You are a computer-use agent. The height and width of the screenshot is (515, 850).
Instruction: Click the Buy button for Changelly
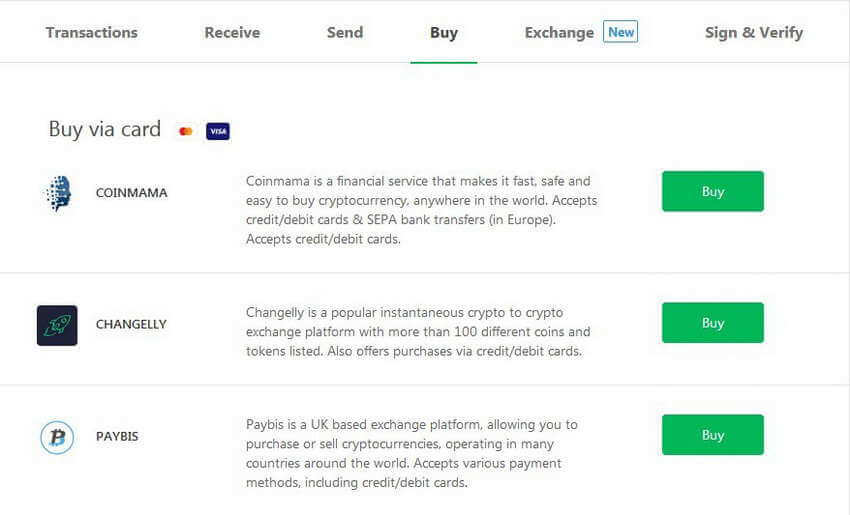pyautogui.click(x=713, y=323)
